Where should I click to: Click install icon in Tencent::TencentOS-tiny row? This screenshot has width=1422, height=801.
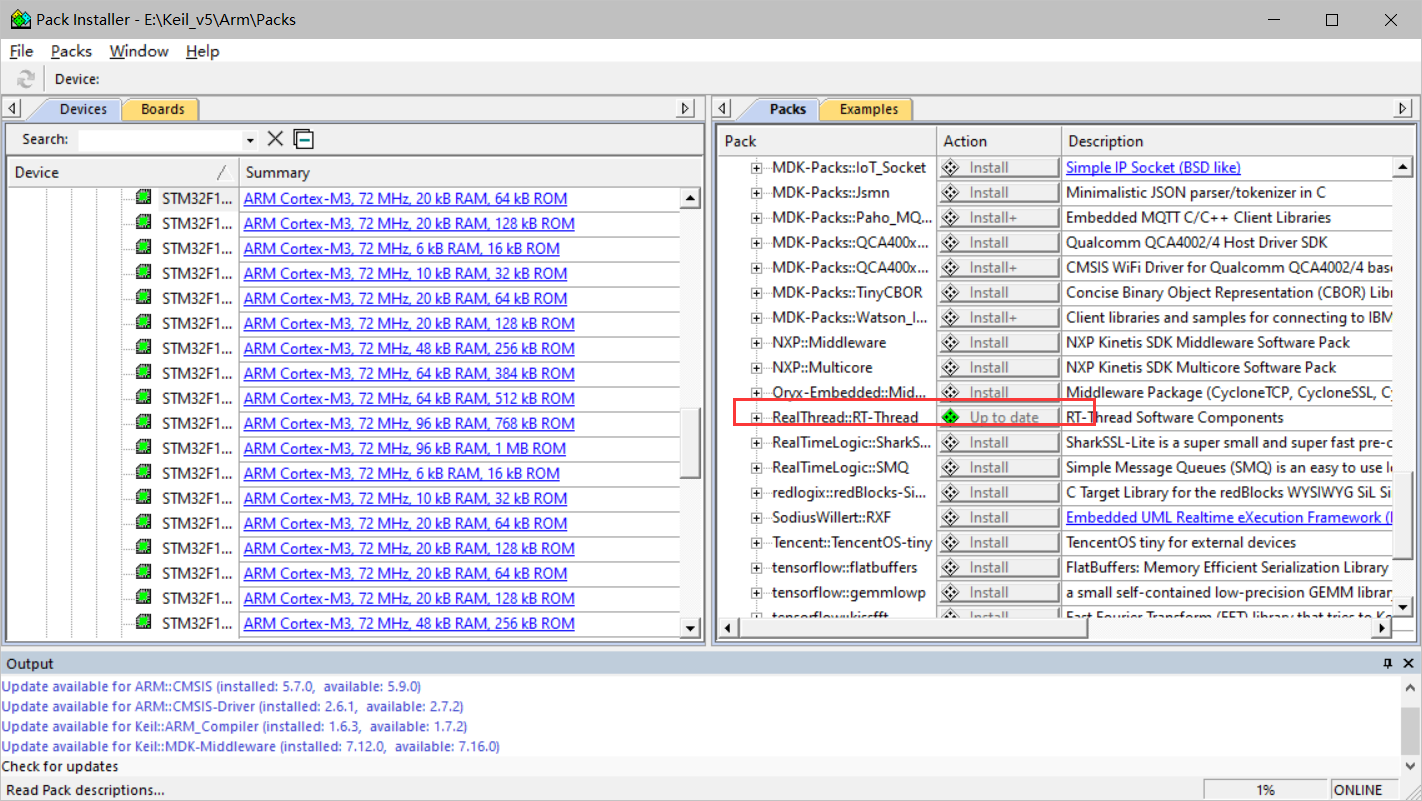click(951, 542)
